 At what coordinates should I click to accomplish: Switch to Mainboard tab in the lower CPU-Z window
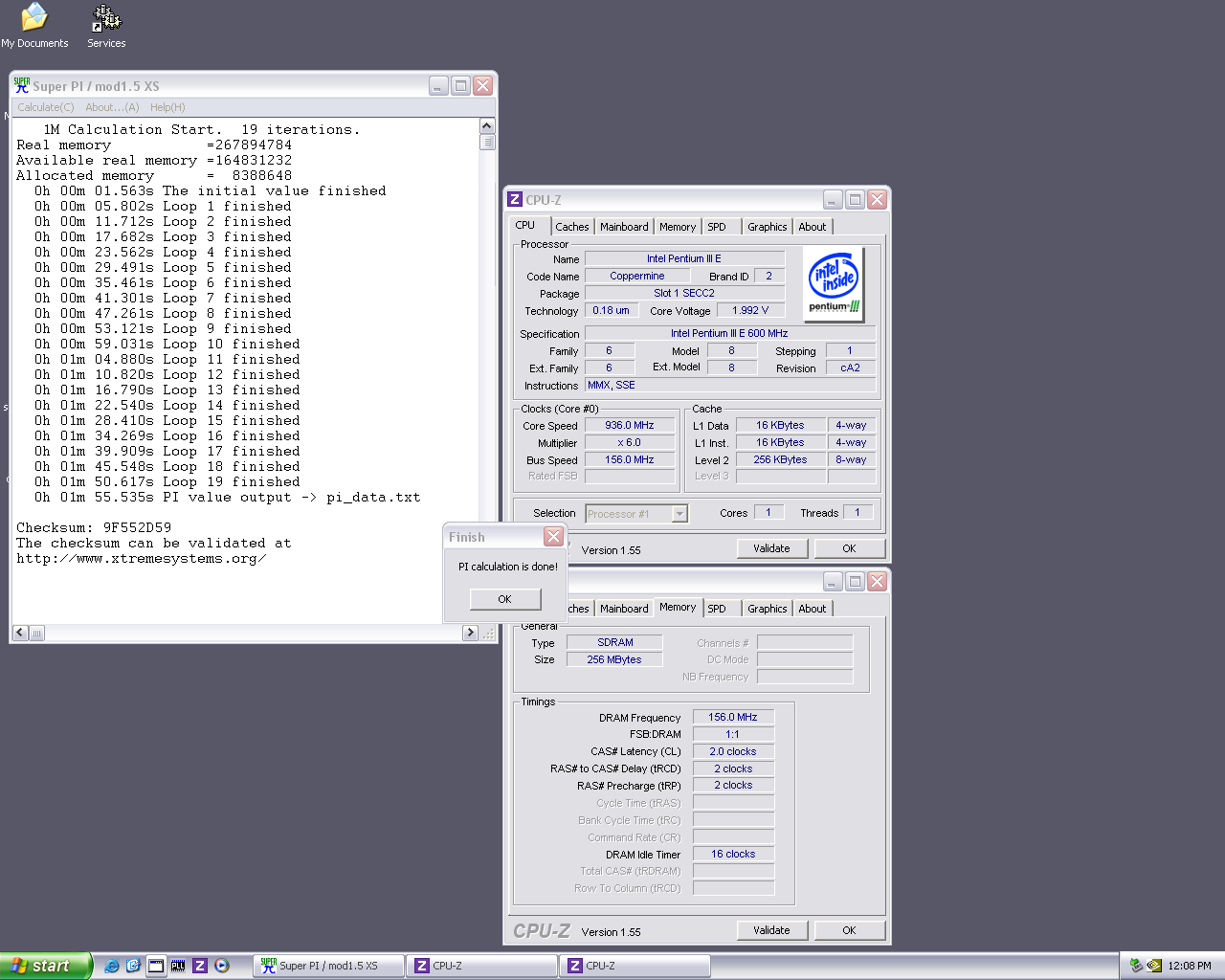[624, 609]
